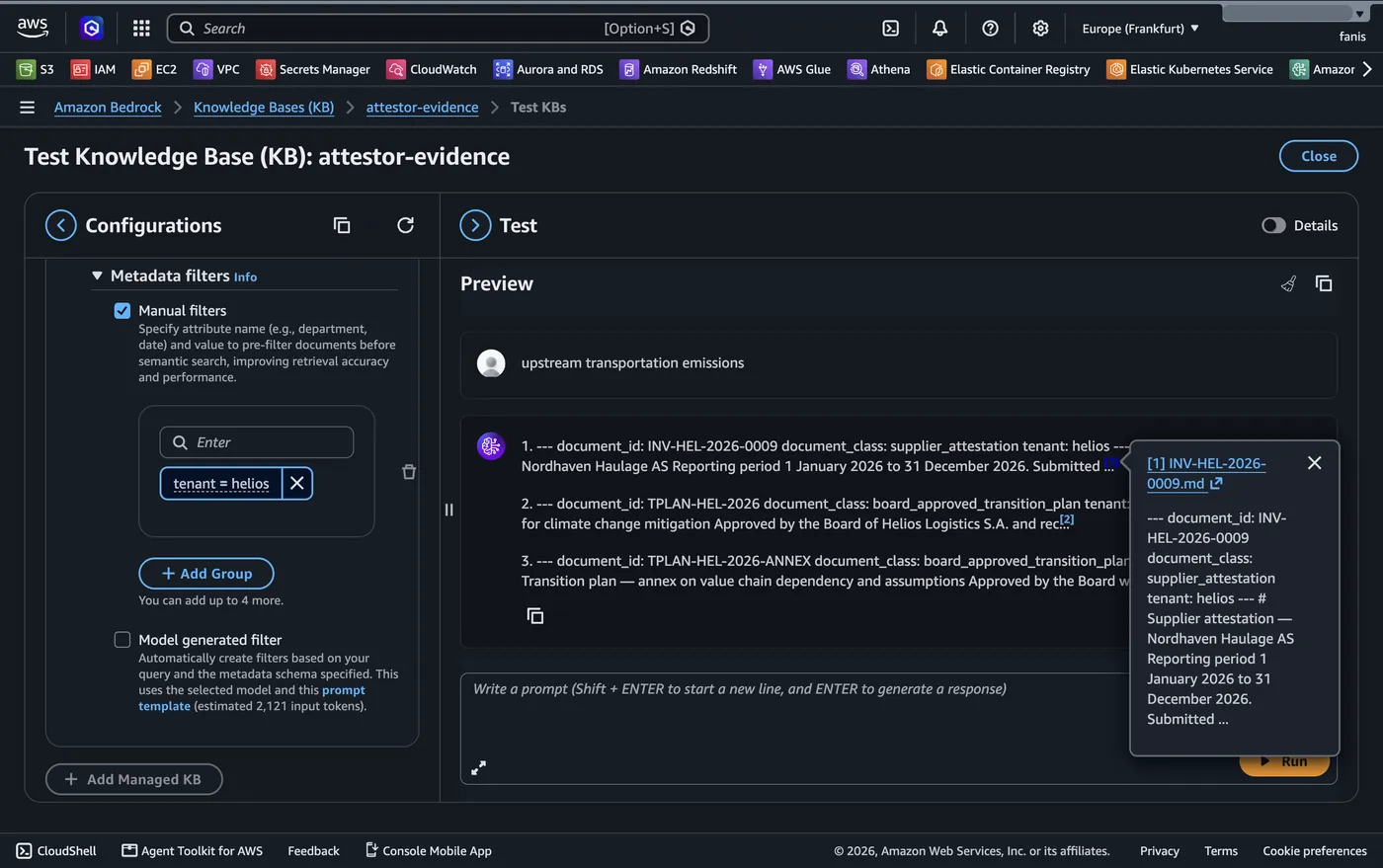Open the EC2 bookmark

point(155,69)
